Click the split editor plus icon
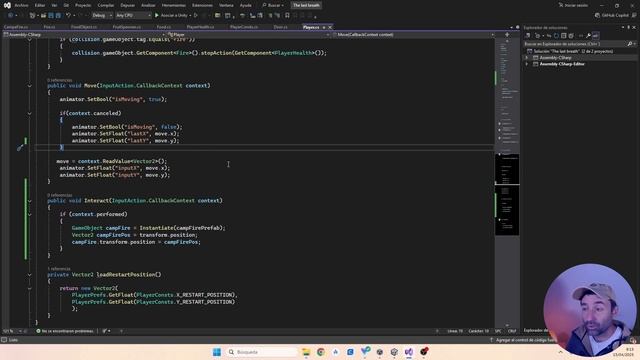 click(x=507, y=35)
